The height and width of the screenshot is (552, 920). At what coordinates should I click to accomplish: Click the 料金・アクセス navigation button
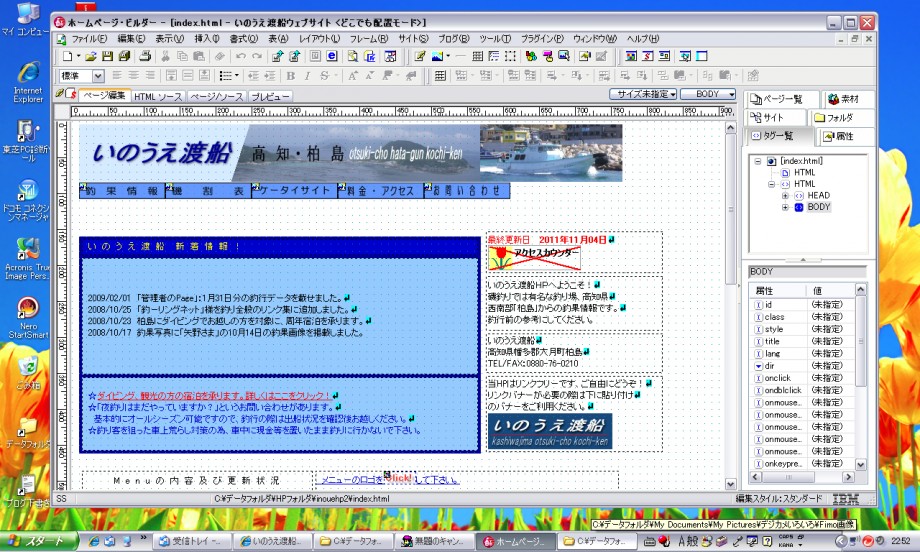coord(381,191)
